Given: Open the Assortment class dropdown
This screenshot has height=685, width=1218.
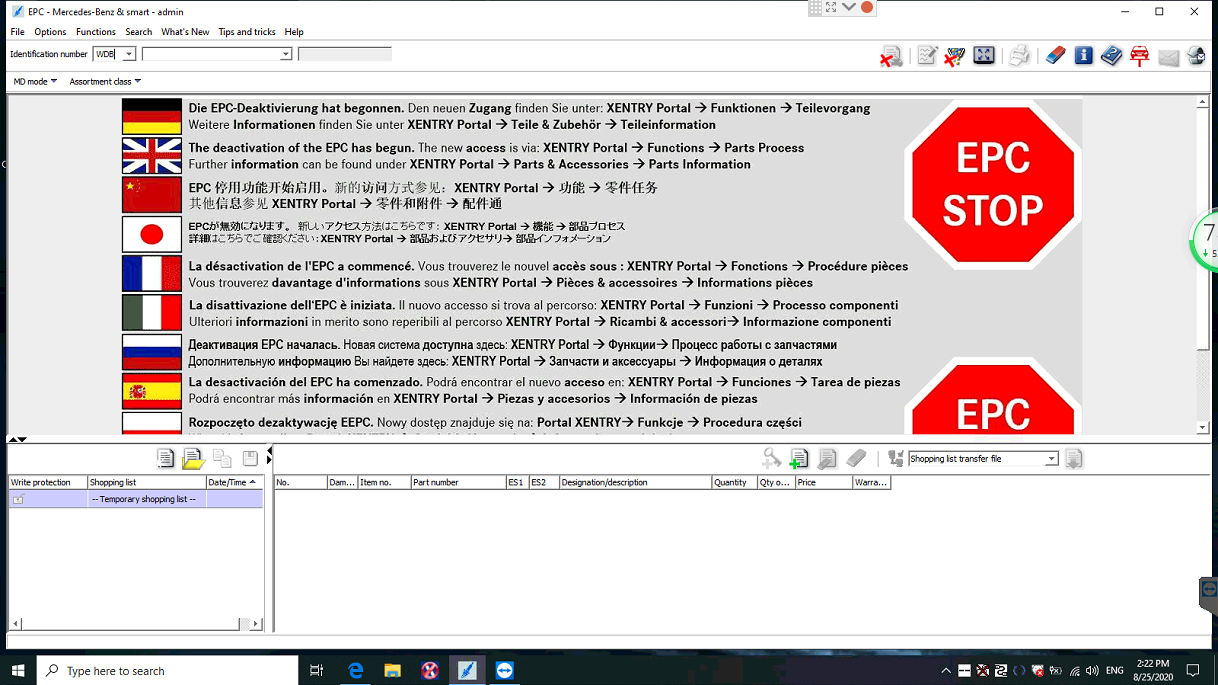Looking at the screenshot, I should pyautogui.click(x=105, y=82).
